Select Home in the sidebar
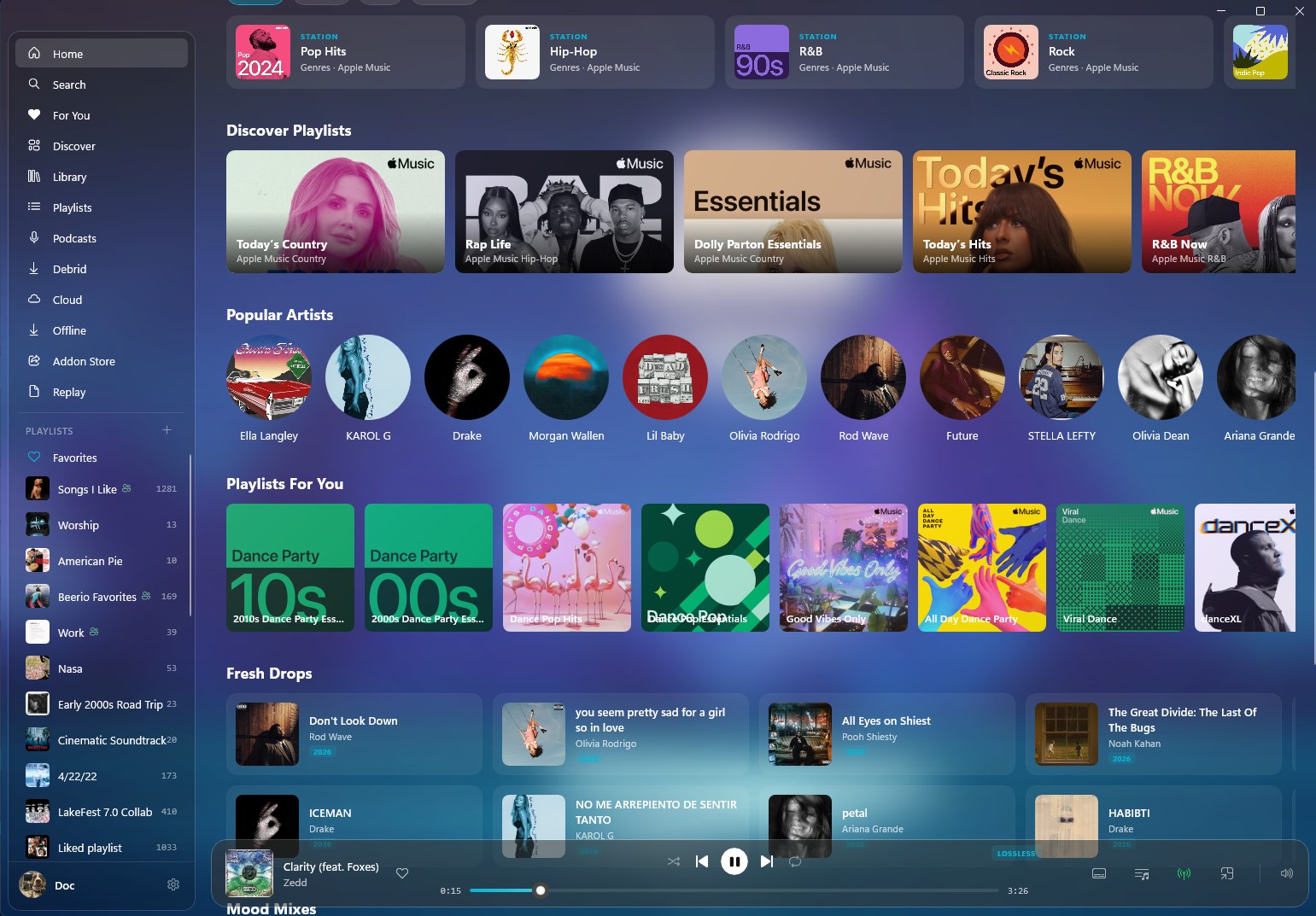Screen dimensions: 1316x916 [x=102, y=54]
